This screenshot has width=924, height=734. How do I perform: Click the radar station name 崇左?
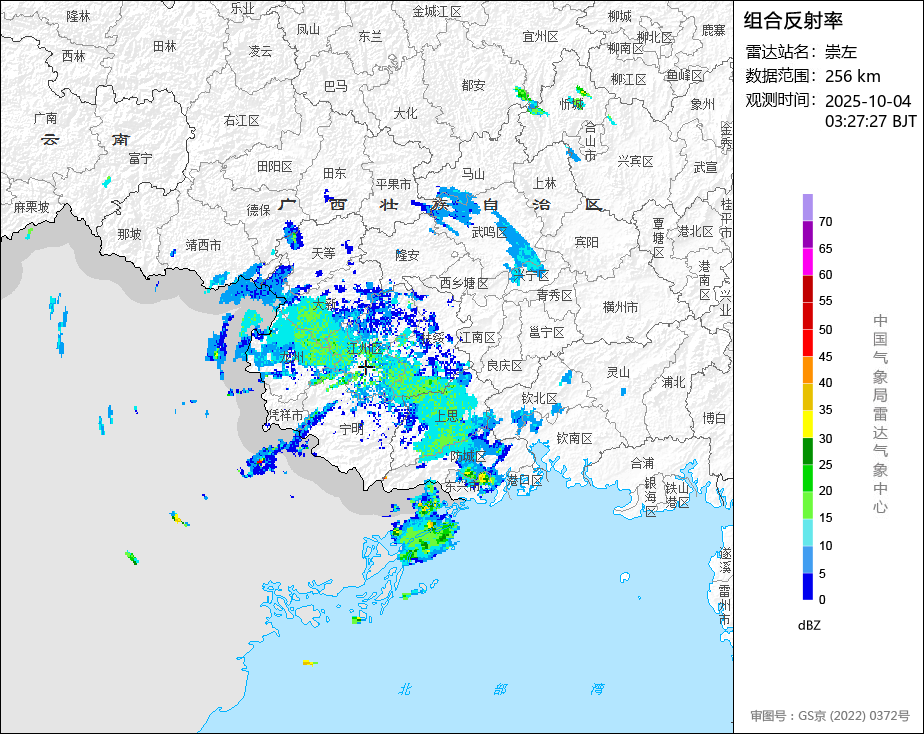coord(841,52)
